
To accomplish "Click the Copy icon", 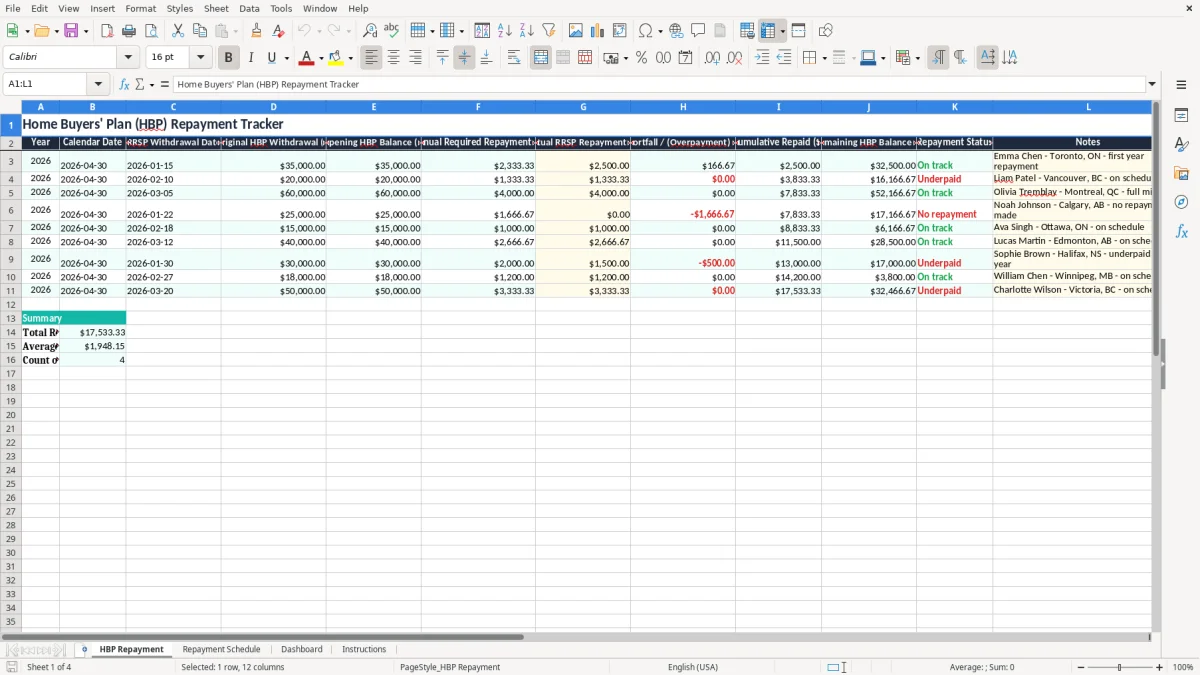I will 200,31.
